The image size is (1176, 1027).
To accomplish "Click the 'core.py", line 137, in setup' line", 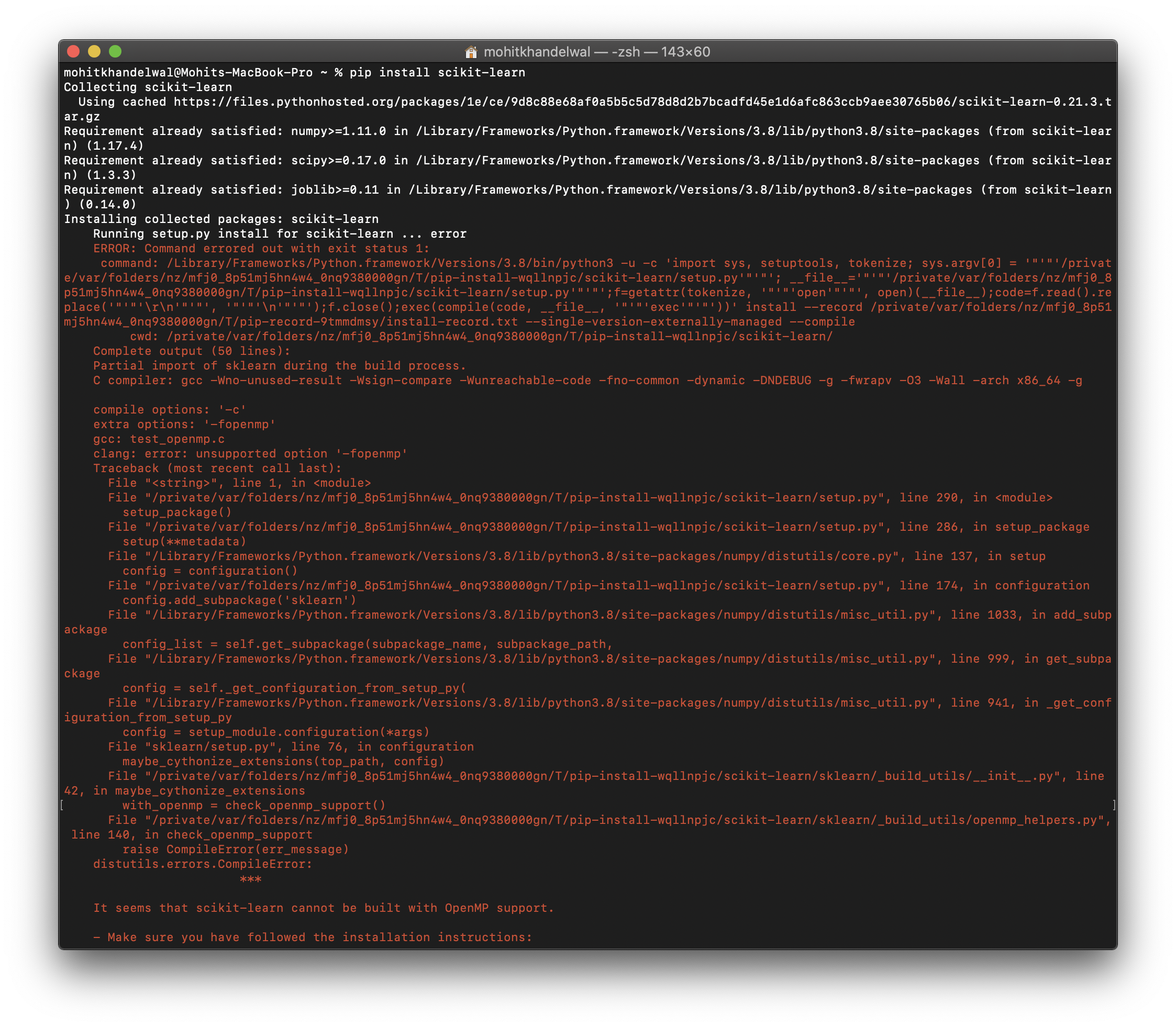I will [577, 556].
